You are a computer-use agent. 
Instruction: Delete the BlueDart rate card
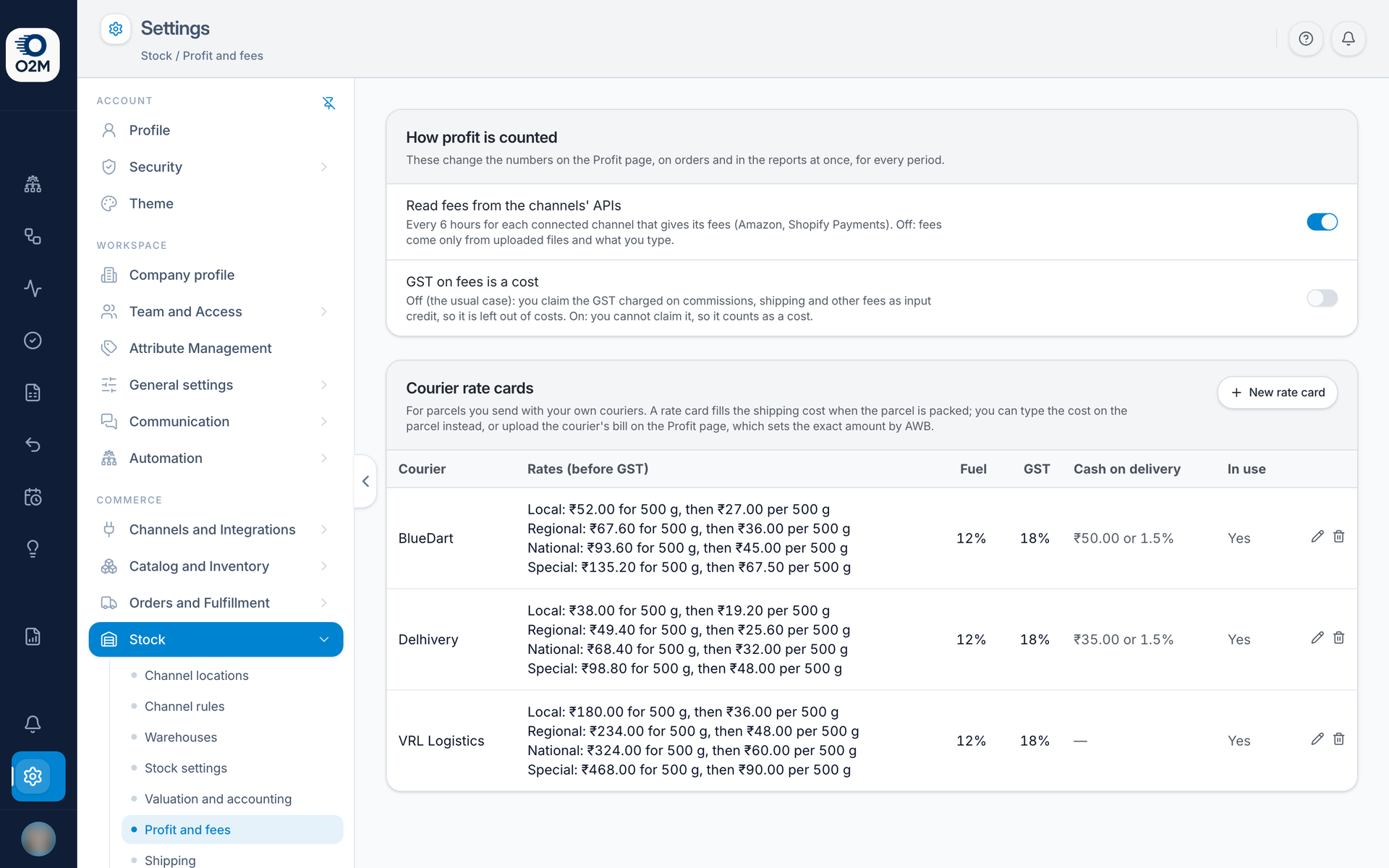pos(1339,536)
